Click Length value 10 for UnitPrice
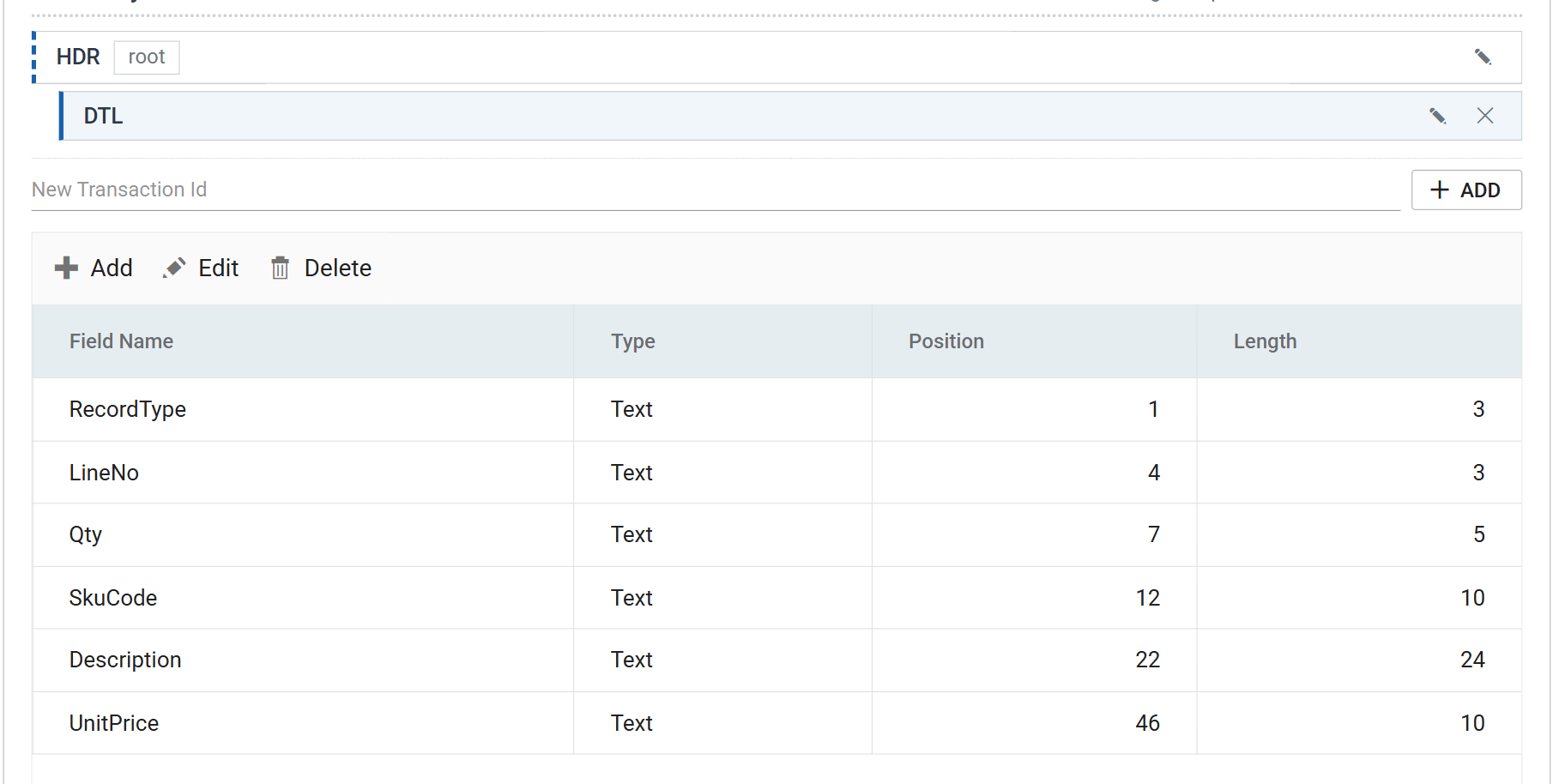The height and width of the screenshot is (784, 1553). pos(1473,723)
